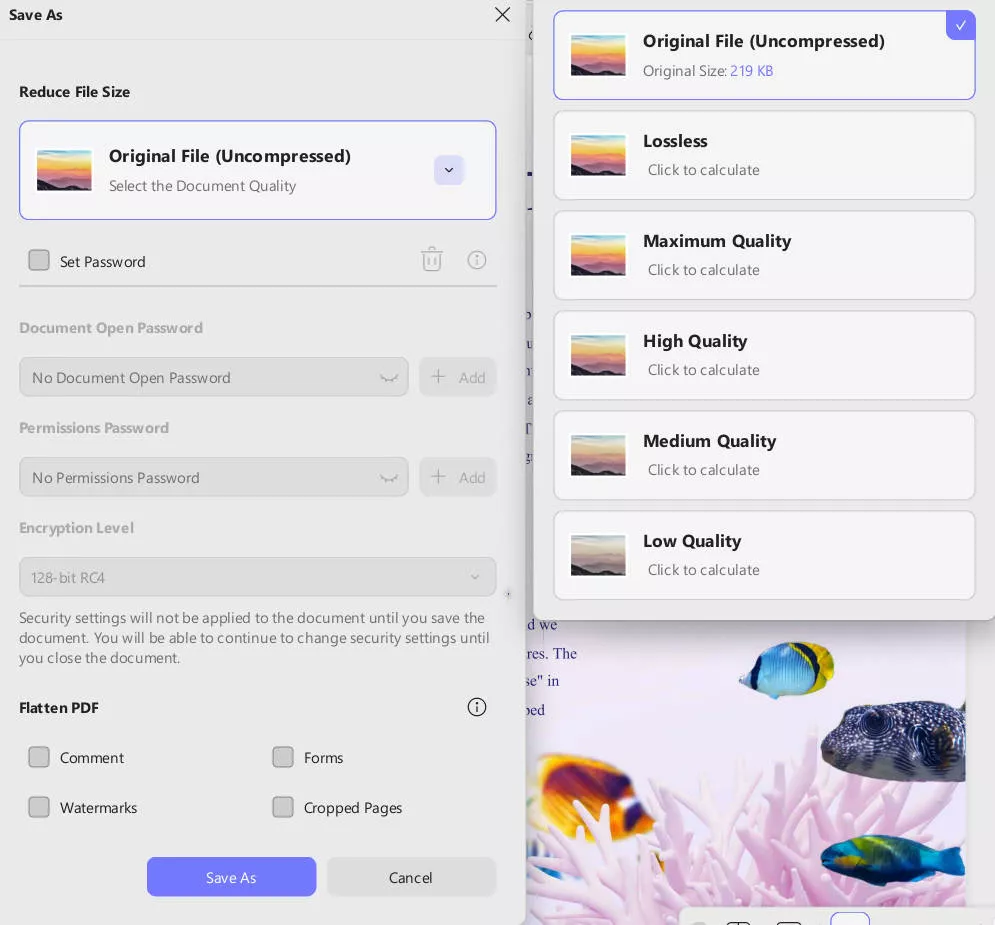Expand the document quality dropdown arrow
Image resolution: width=995 pixels, height=925 pixels.
[449, 170]
